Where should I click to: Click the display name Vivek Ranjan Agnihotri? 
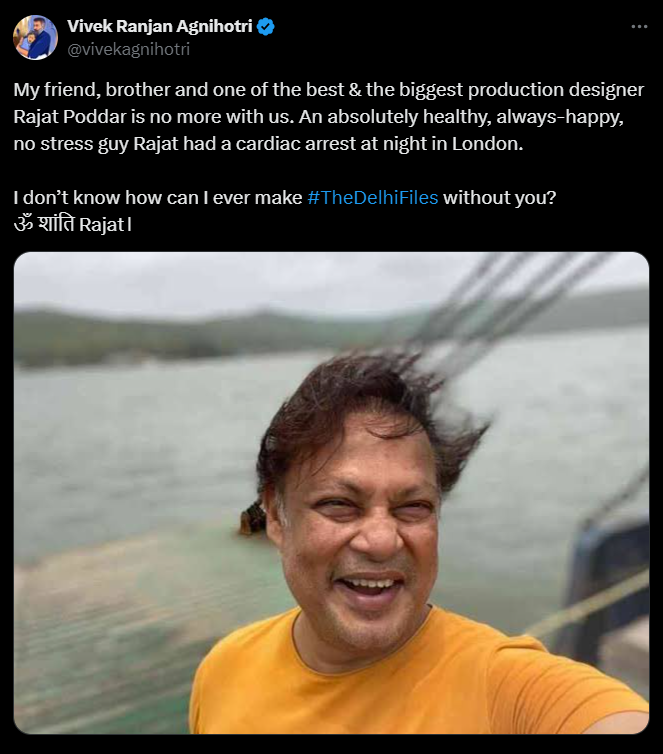click(160, 27)
